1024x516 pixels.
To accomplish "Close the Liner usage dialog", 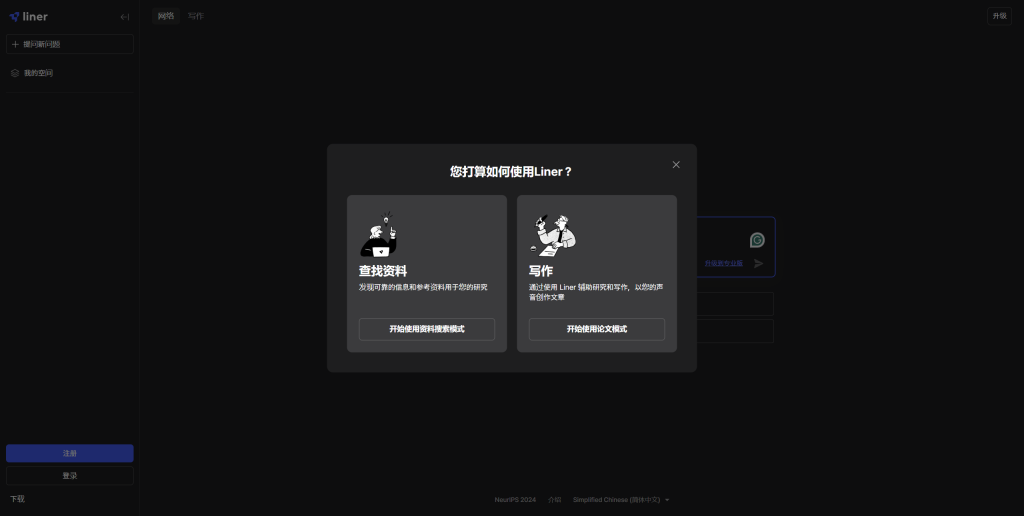I will (676, 165).
